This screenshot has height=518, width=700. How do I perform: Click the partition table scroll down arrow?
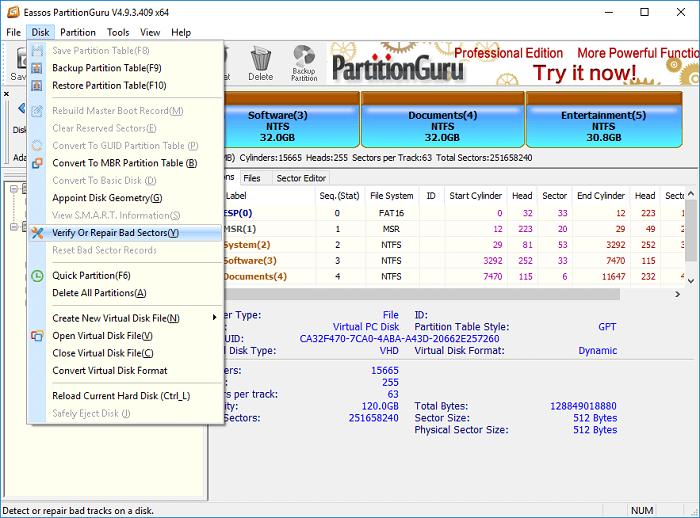691,281
